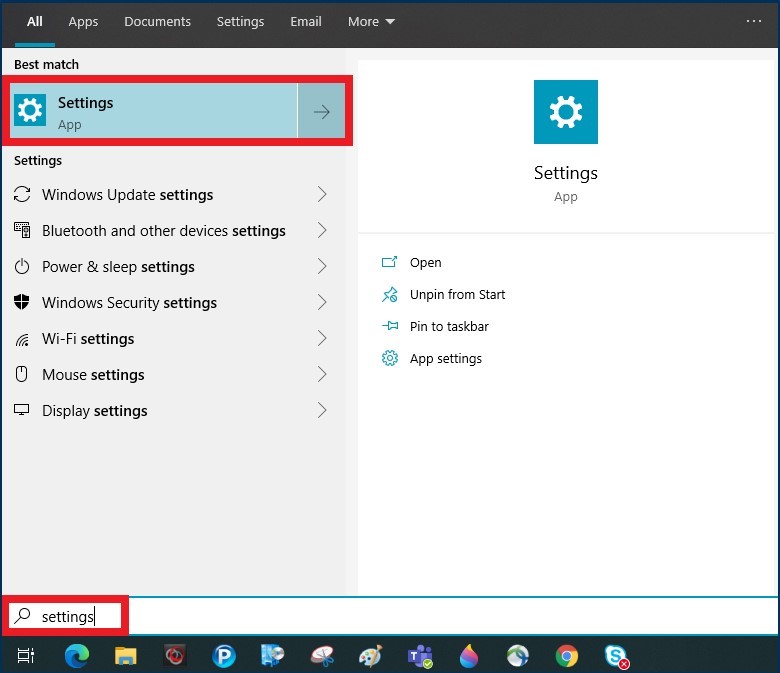The height and width of the screenshot is (673, 780).
Task: Click the large Settings gear in preview pane
Action: click(565, 112)
